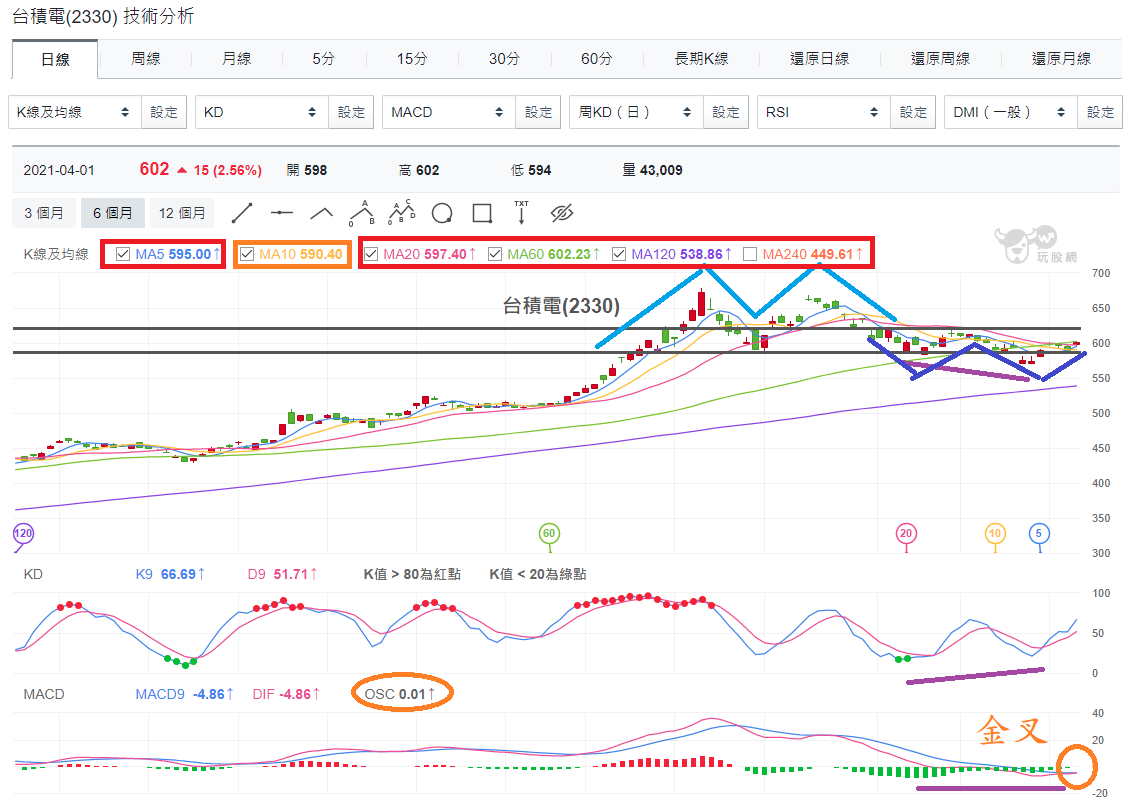
Task: Select the A-B-C-D wave drawing tool
Action: [x=401, y=212]
